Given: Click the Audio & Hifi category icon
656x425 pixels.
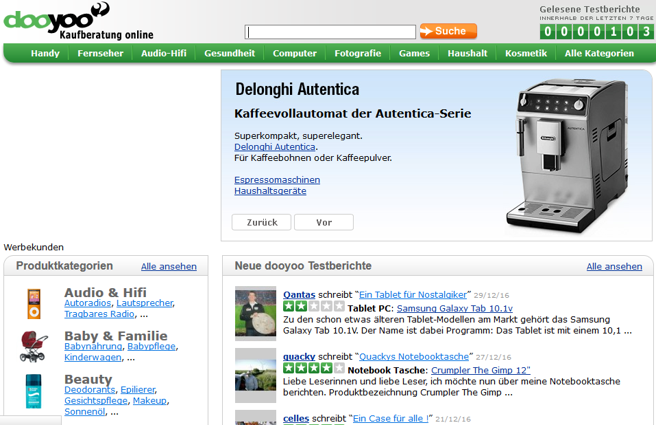Looking at the screenshot, I should pyautogui.click(x=34, y=304).
